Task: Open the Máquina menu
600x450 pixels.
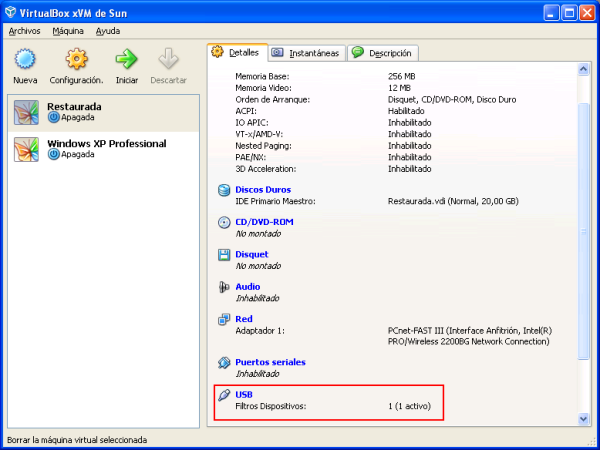Action: [x=68, y=31]
